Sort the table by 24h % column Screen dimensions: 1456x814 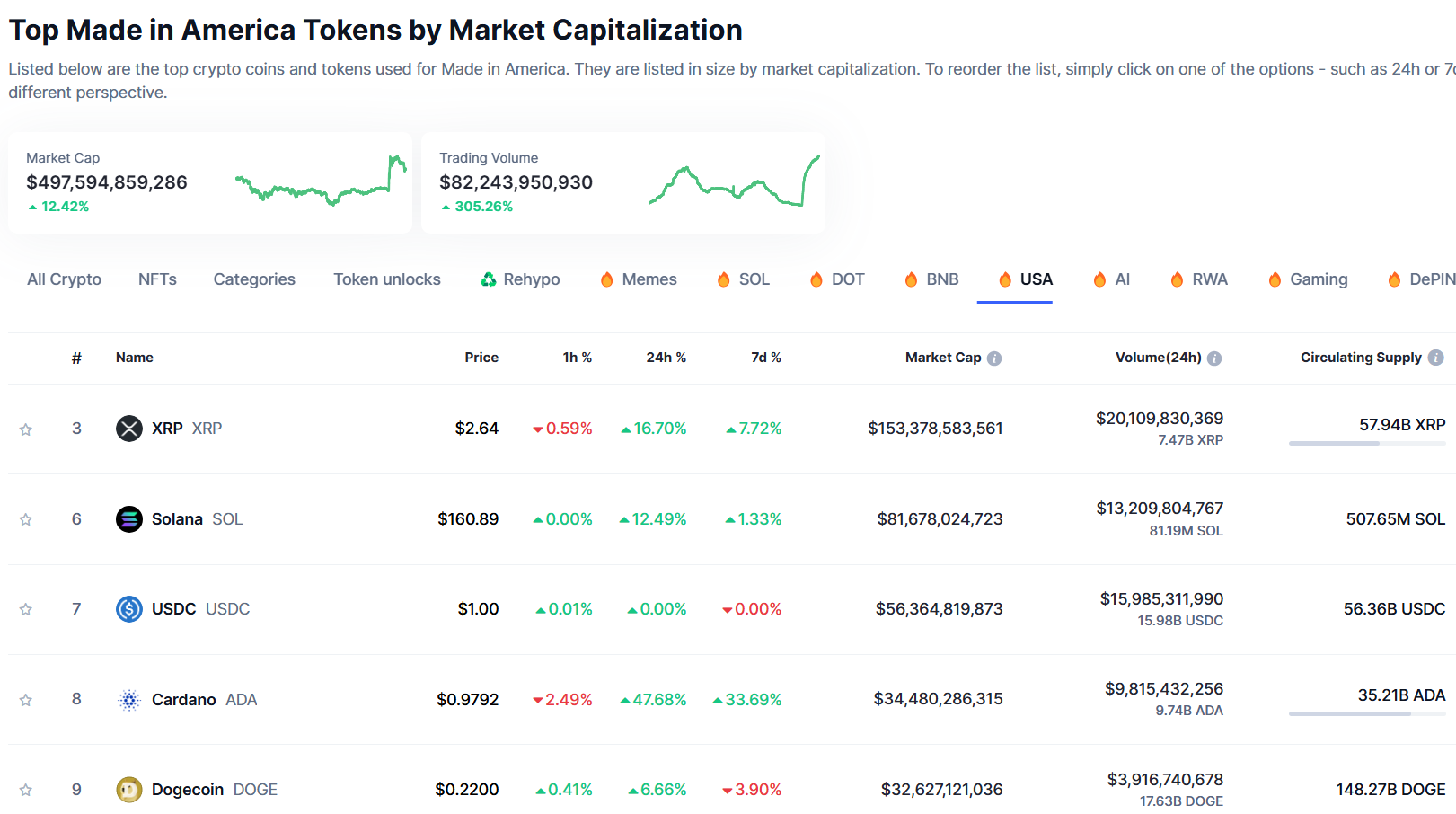point(666,357)
